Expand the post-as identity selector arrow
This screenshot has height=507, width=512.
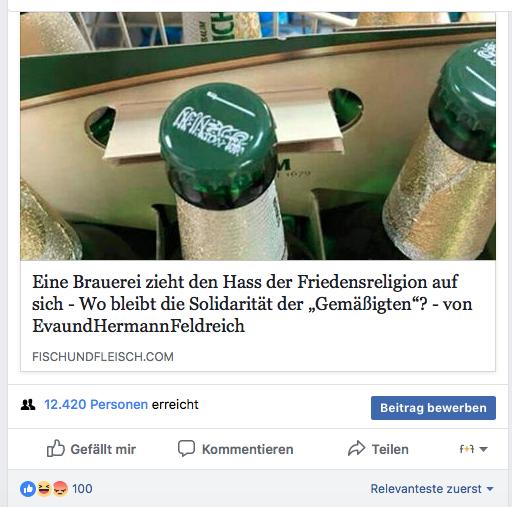(x=483, y=449)
